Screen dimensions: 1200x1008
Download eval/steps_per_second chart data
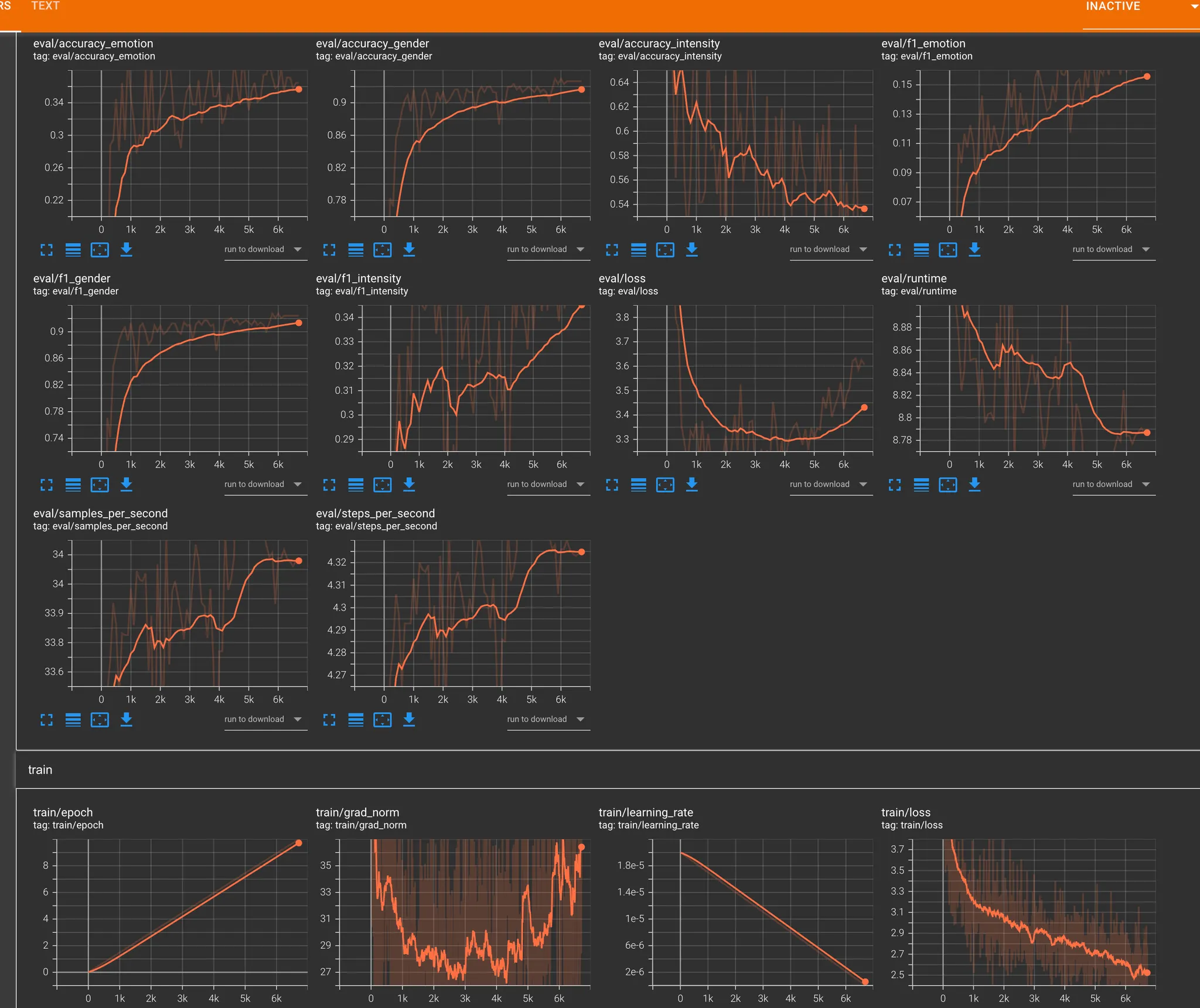point(409,720)
